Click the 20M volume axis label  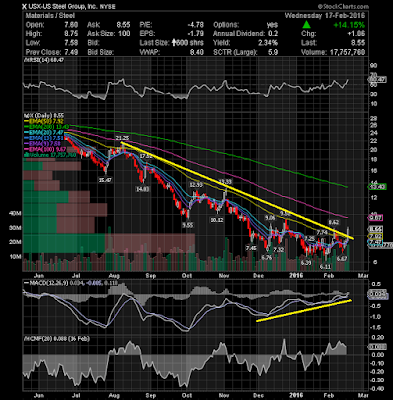[15, 242]
